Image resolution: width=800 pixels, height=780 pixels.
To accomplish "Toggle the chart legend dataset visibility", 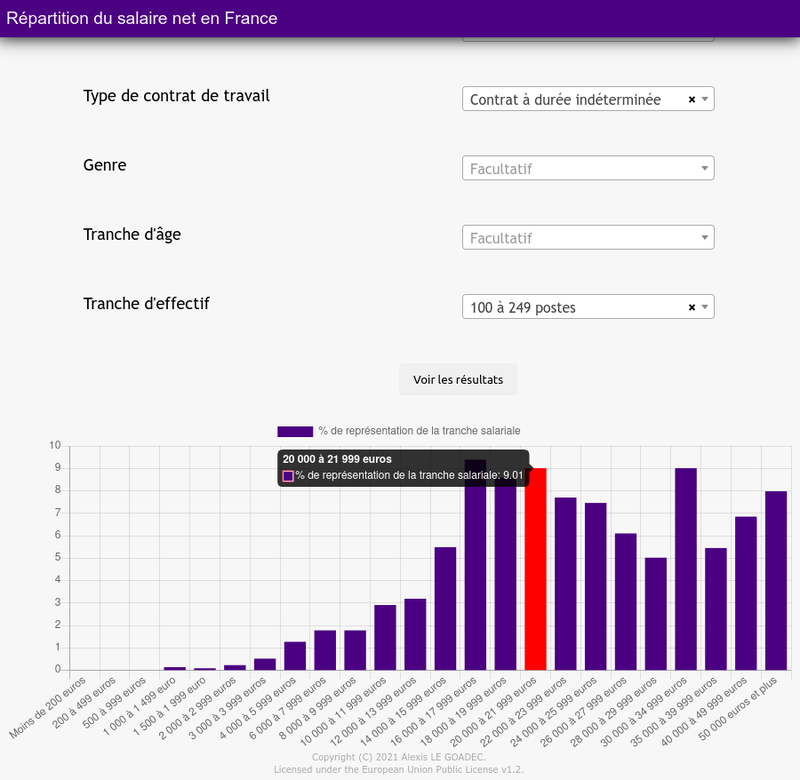I will click(x=419, y=431).
